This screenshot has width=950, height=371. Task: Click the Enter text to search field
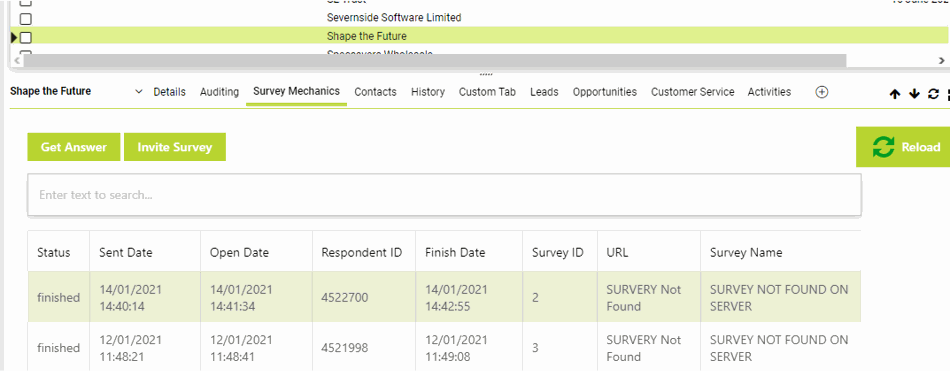click(444, 195)
